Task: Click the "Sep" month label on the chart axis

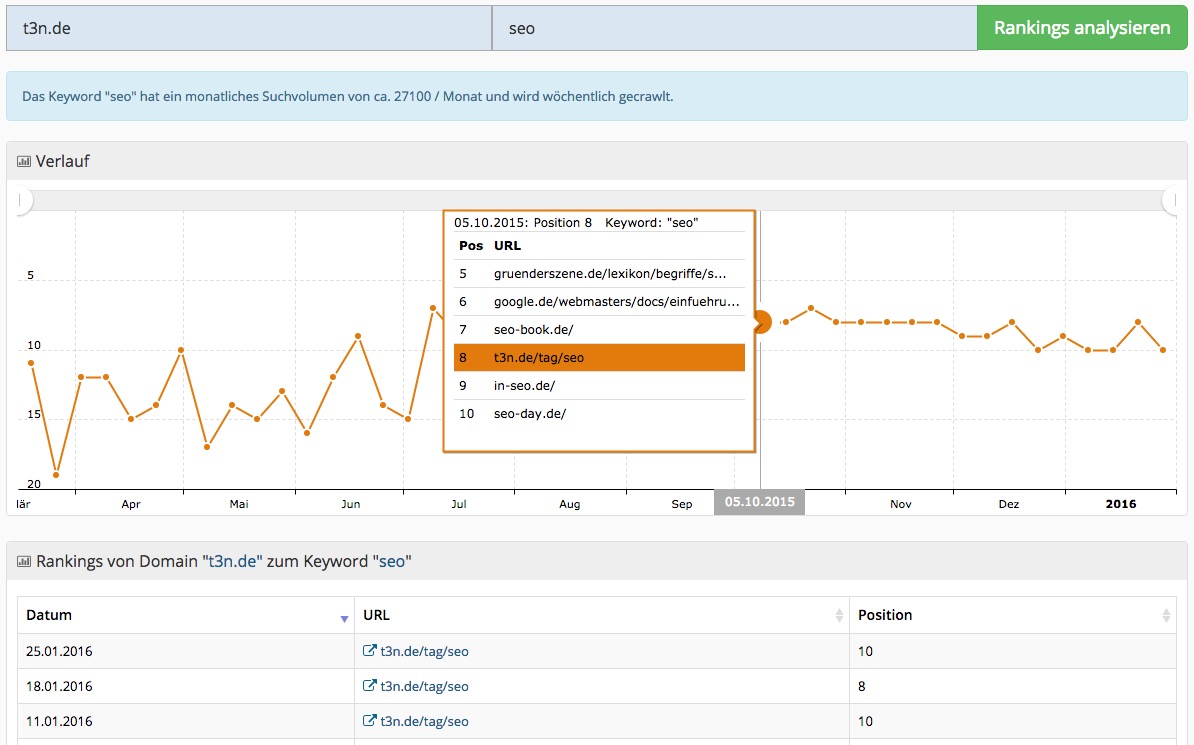Action: click(x=682, y=504)
